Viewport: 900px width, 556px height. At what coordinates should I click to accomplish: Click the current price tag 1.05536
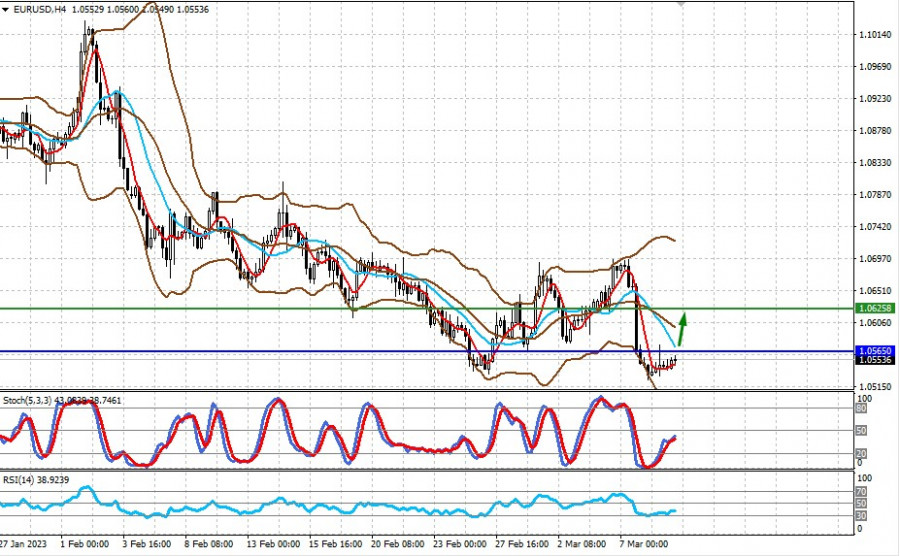(875, 361)
